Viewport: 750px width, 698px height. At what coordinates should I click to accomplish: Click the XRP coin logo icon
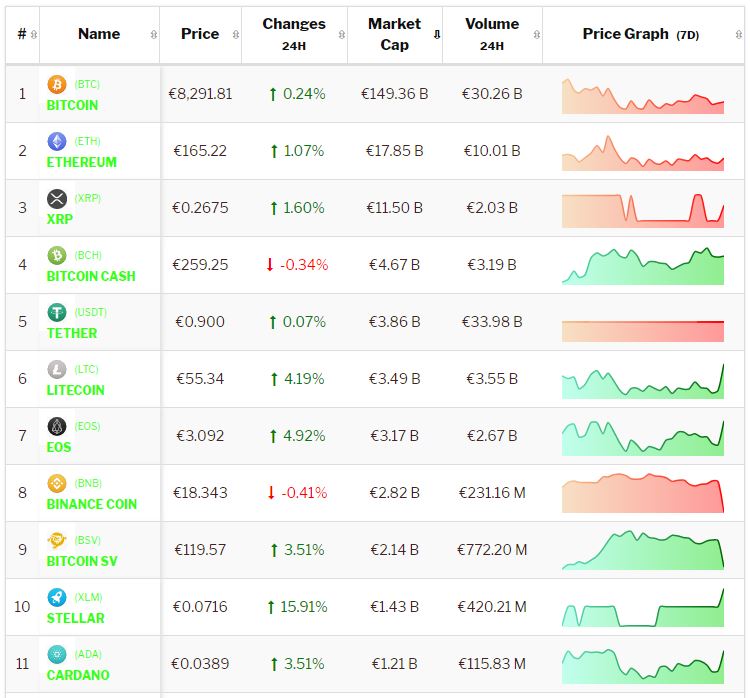click(57, 199)
